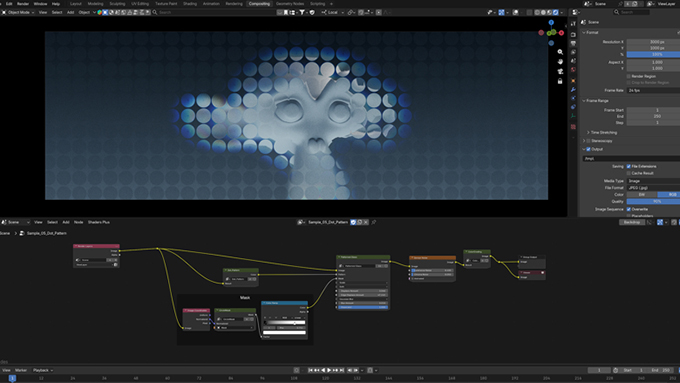Expand the Stereoscopy panel

[584, 141]
